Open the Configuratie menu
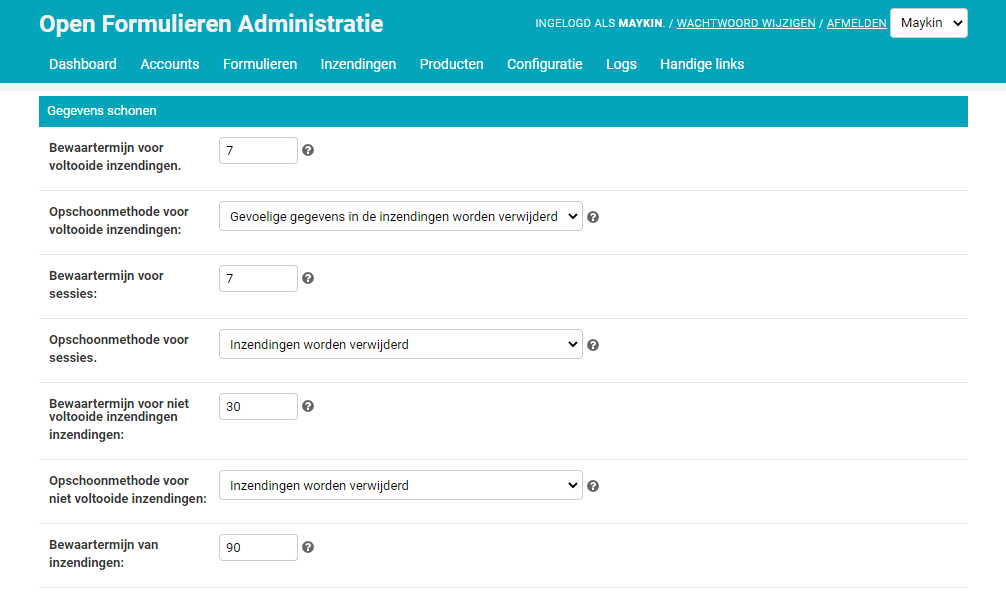Viewport: 1006px width, 605px height. 545,64
